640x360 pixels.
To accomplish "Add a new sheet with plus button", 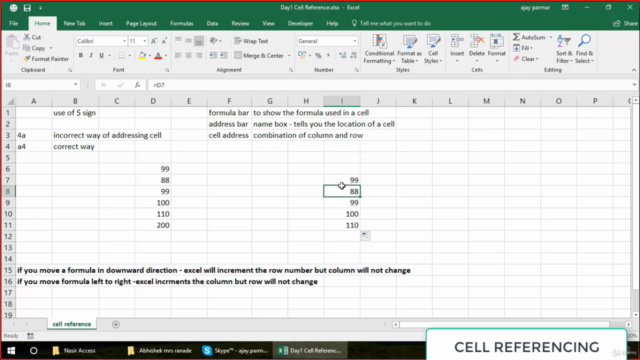I will 116,324.
